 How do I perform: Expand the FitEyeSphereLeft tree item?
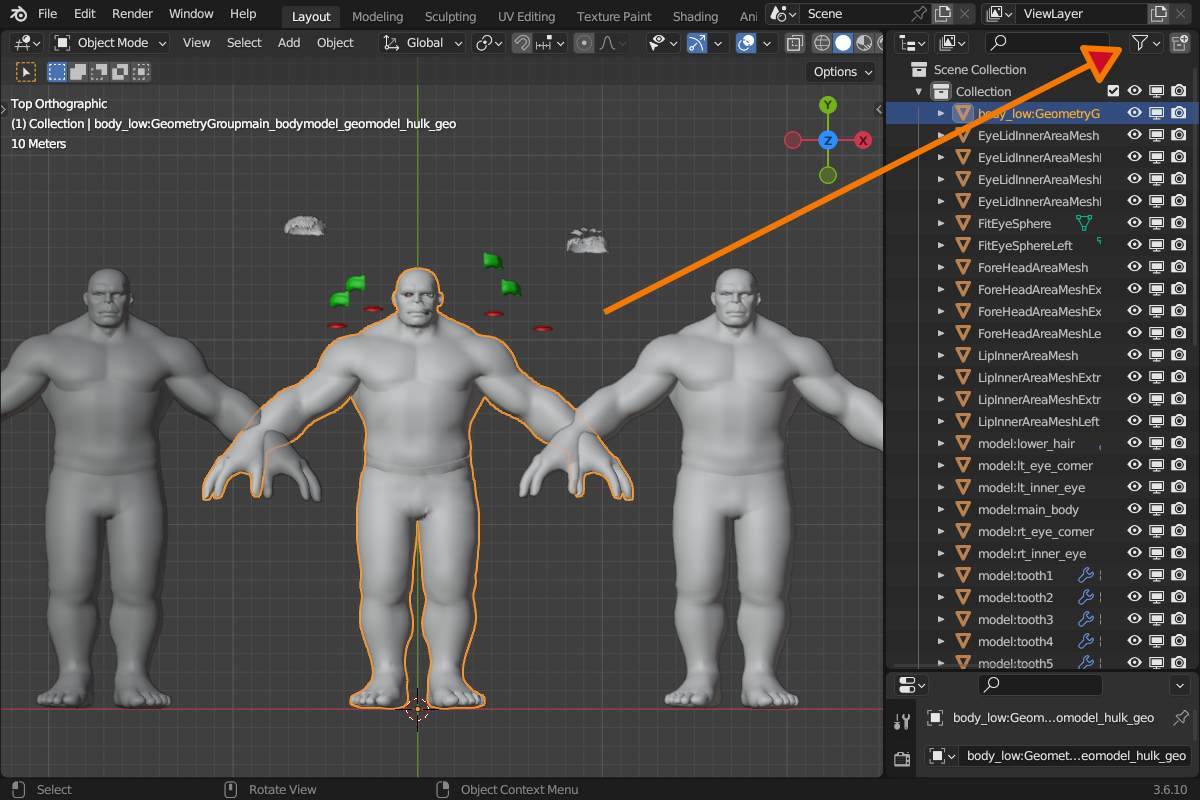(941, 245)
